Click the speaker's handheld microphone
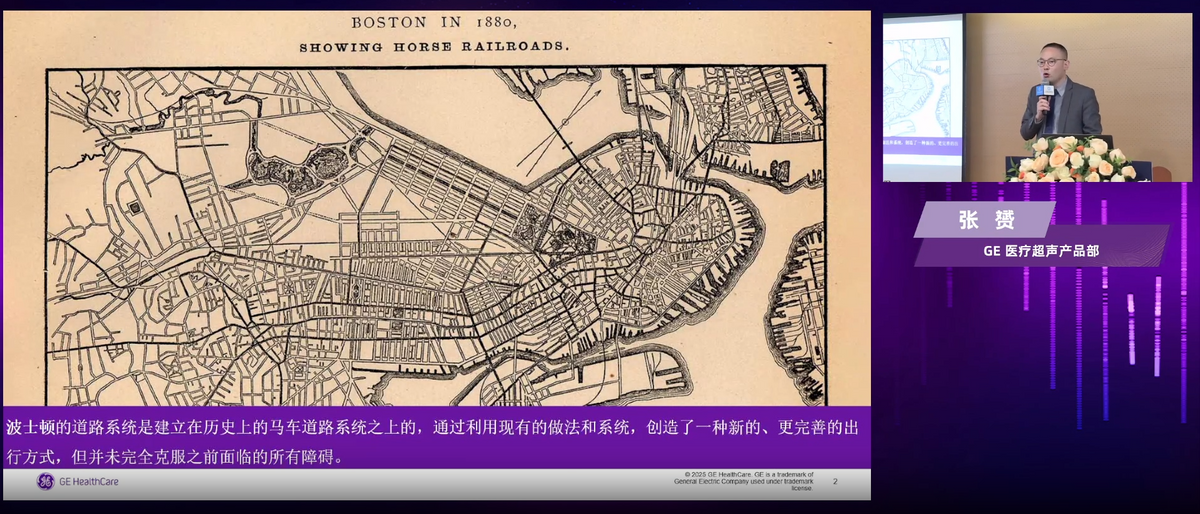This screenshot has height=514, width=1200. [x=1044, y=93]
